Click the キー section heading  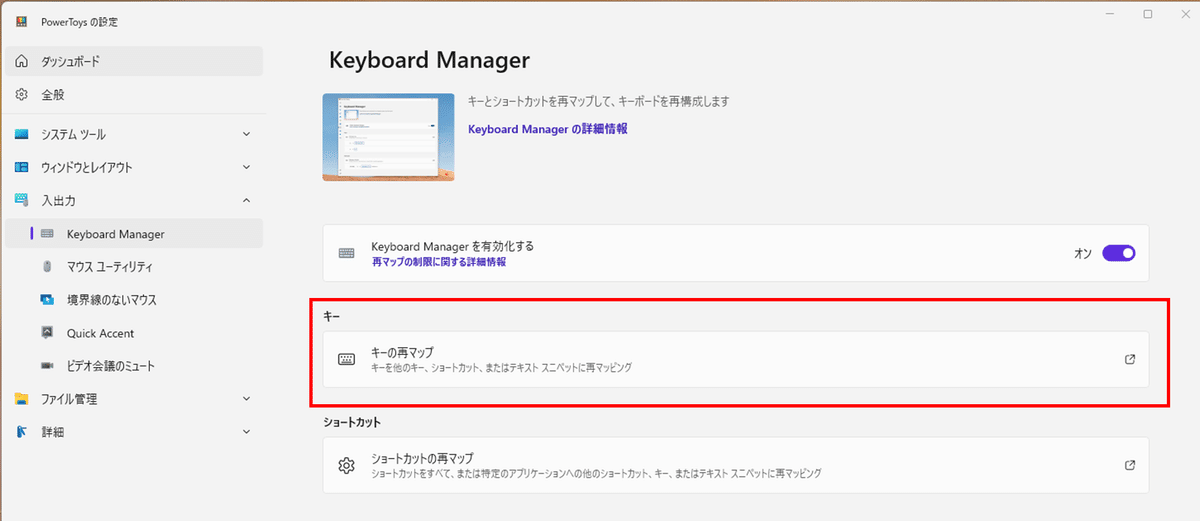(x=332, y=316)
